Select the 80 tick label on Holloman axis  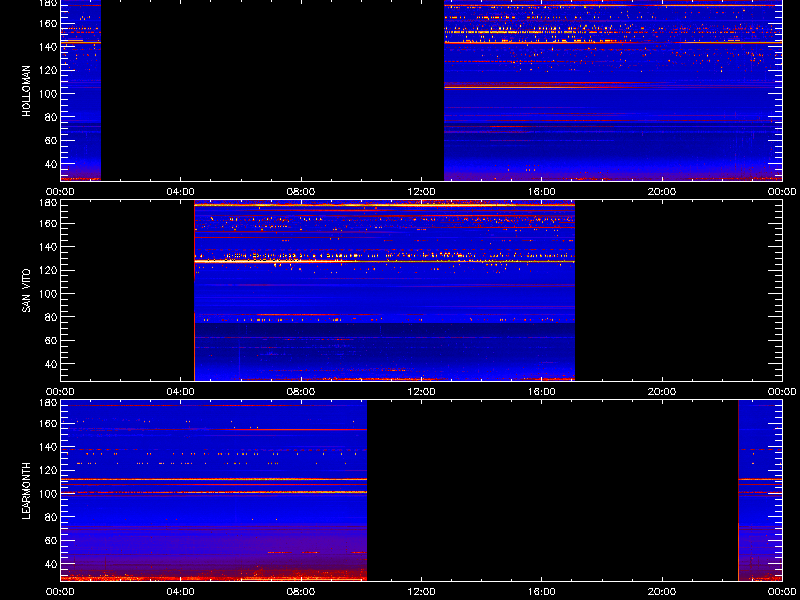tap(52, 117)
